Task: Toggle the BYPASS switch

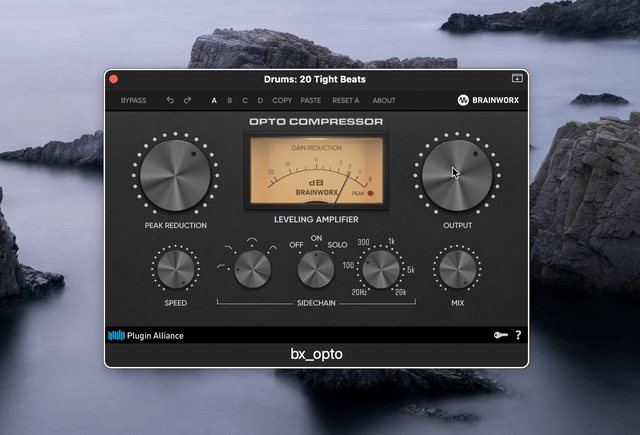Action: (x=133, y=100)
